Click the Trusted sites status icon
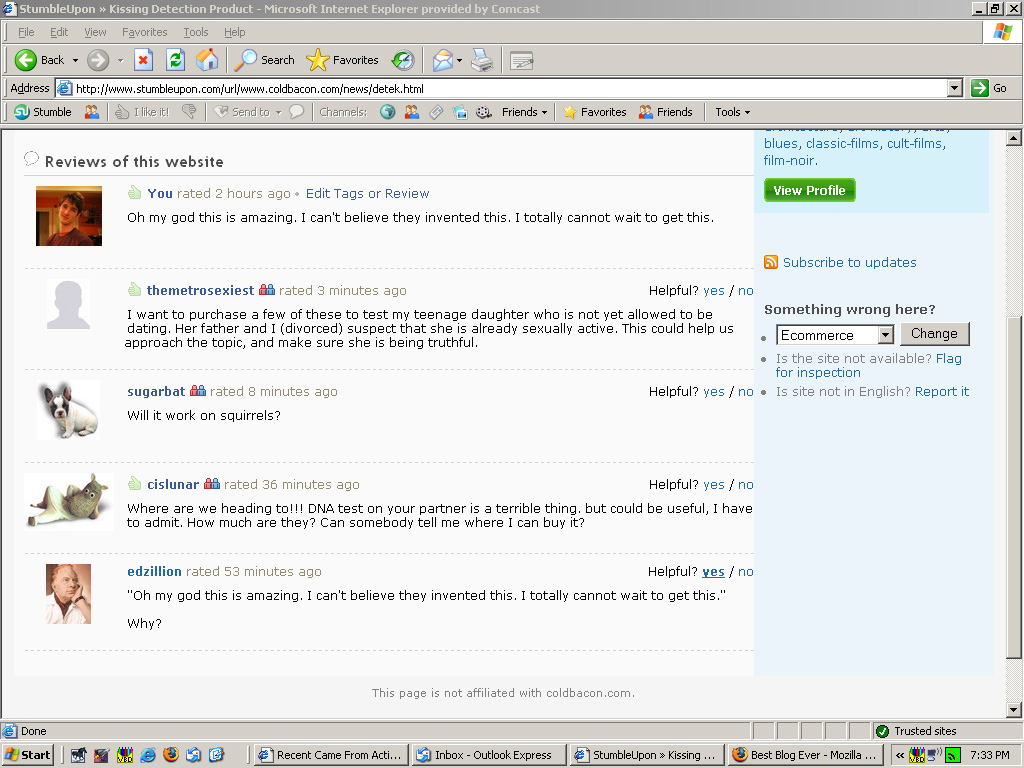This screenshot has height=768, width=1024. tap(882, 731)
